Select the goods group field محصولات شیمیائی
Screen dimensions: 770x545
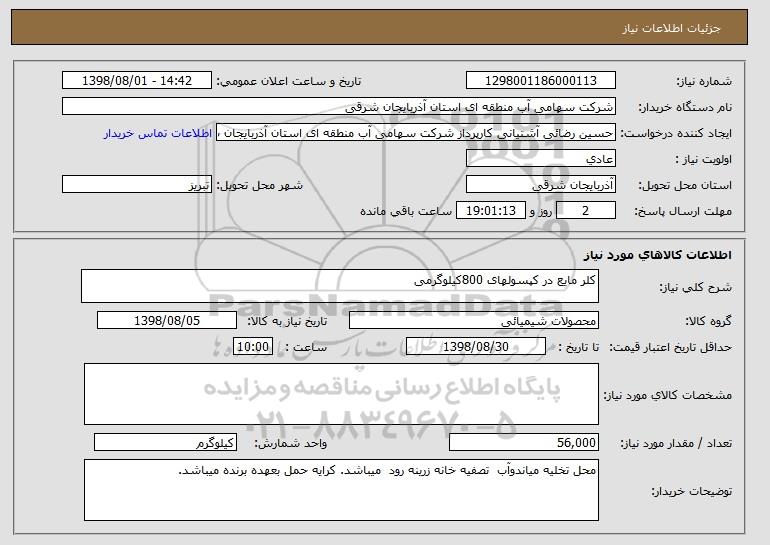coord(474,321)
